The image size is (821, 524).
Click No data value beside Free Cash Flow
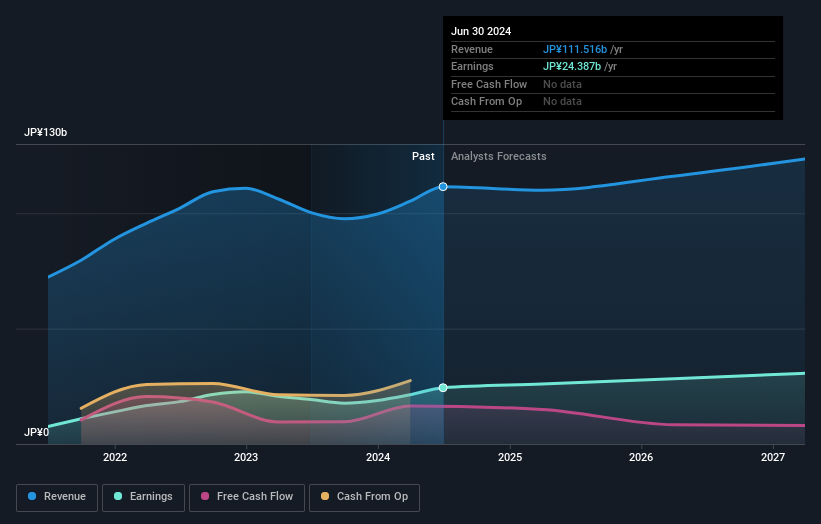pos(562,84)
